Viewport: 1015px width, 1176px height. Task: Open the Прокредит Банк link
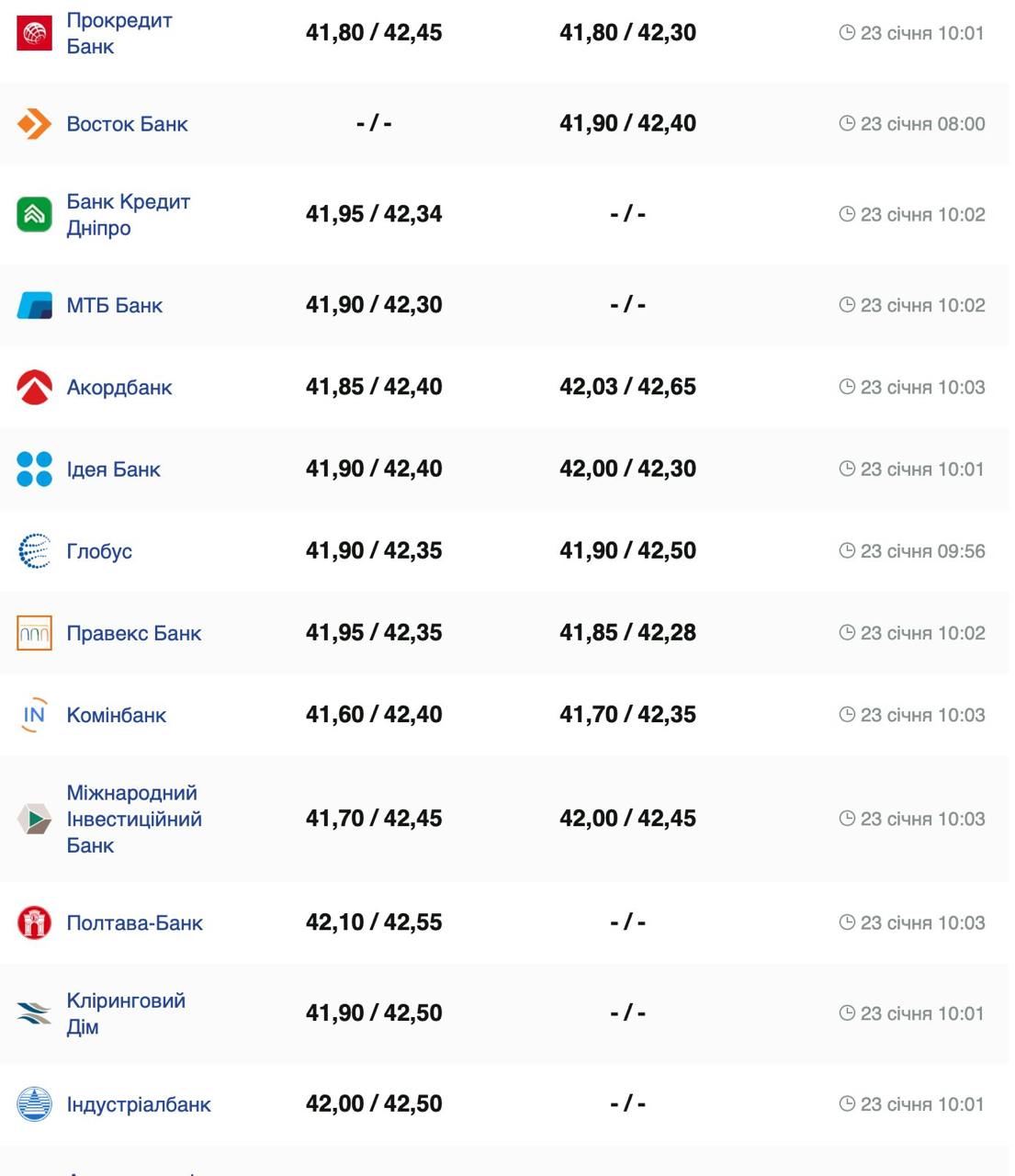coord(118,33)
